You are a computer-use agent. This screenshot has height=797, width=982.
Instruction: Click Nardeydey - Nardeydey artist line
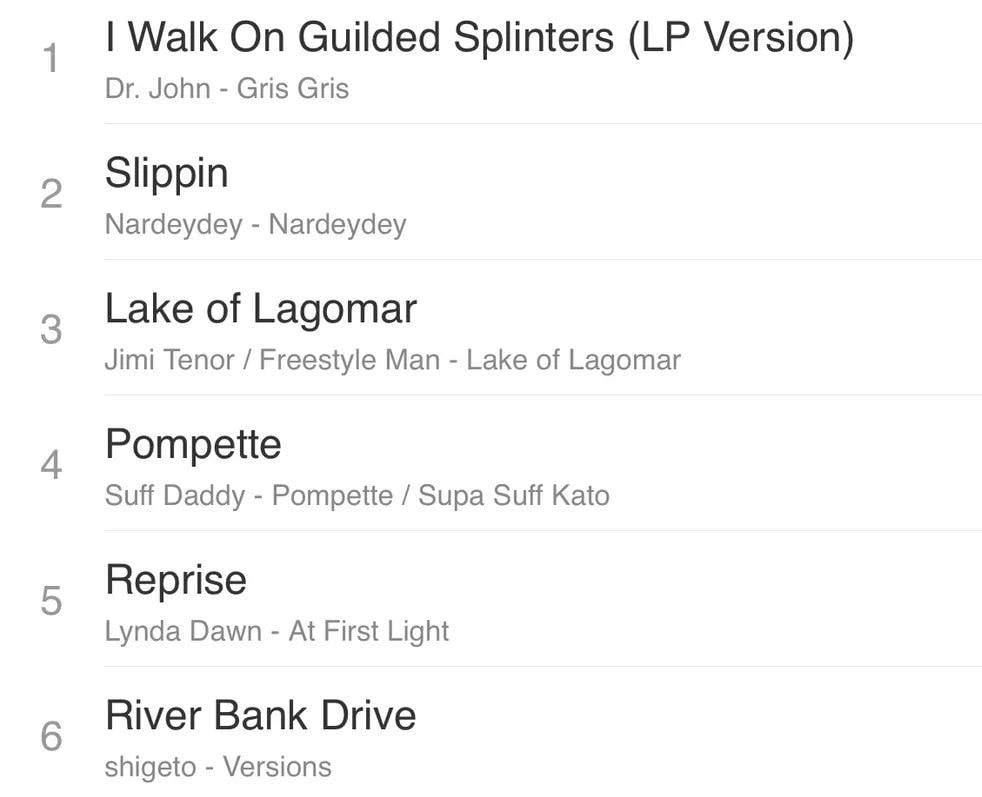[256, 224]
